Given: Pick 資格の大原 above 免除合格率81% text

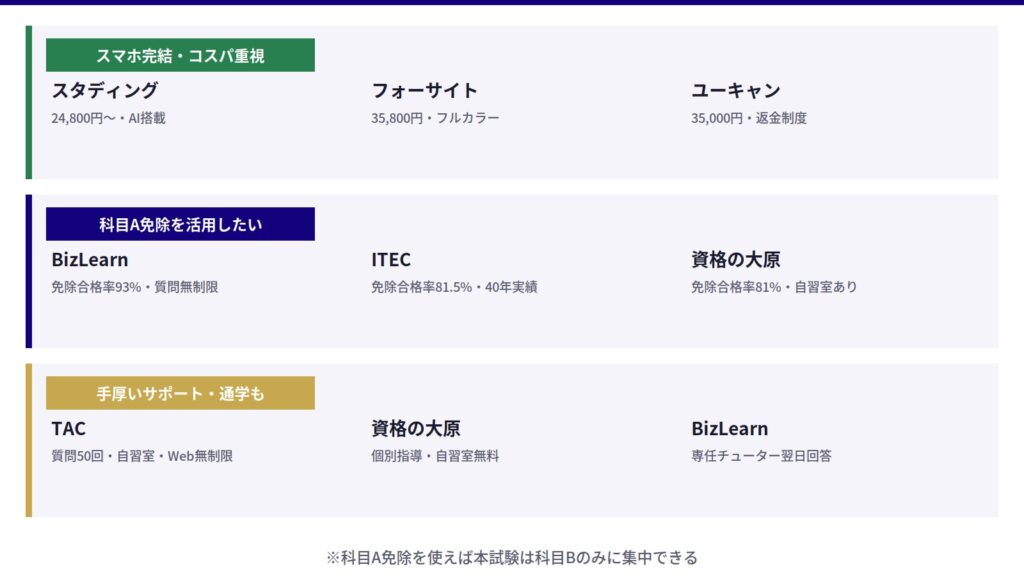Looking at the screenshot, I should tap(736, 260).
